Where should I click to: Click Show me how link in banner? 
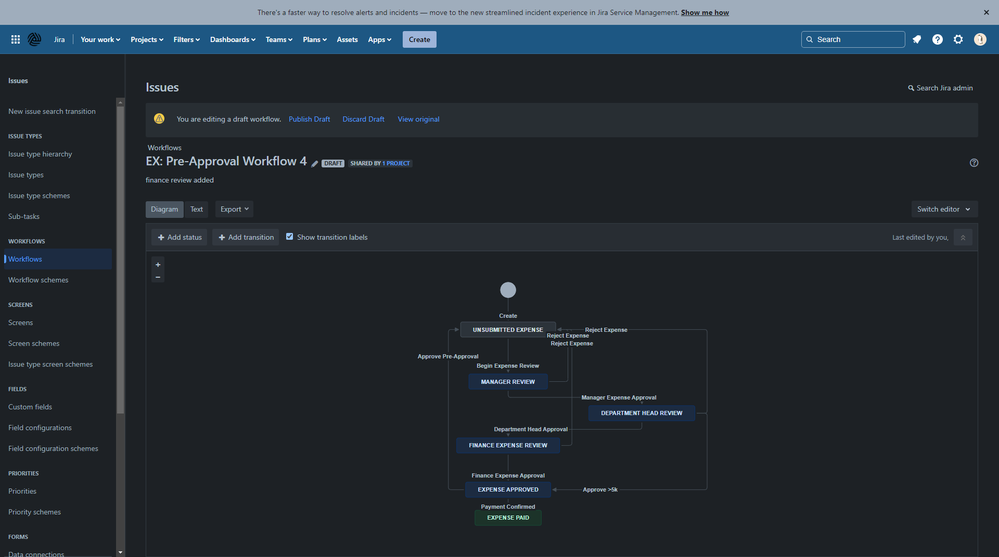click(705, 12)
